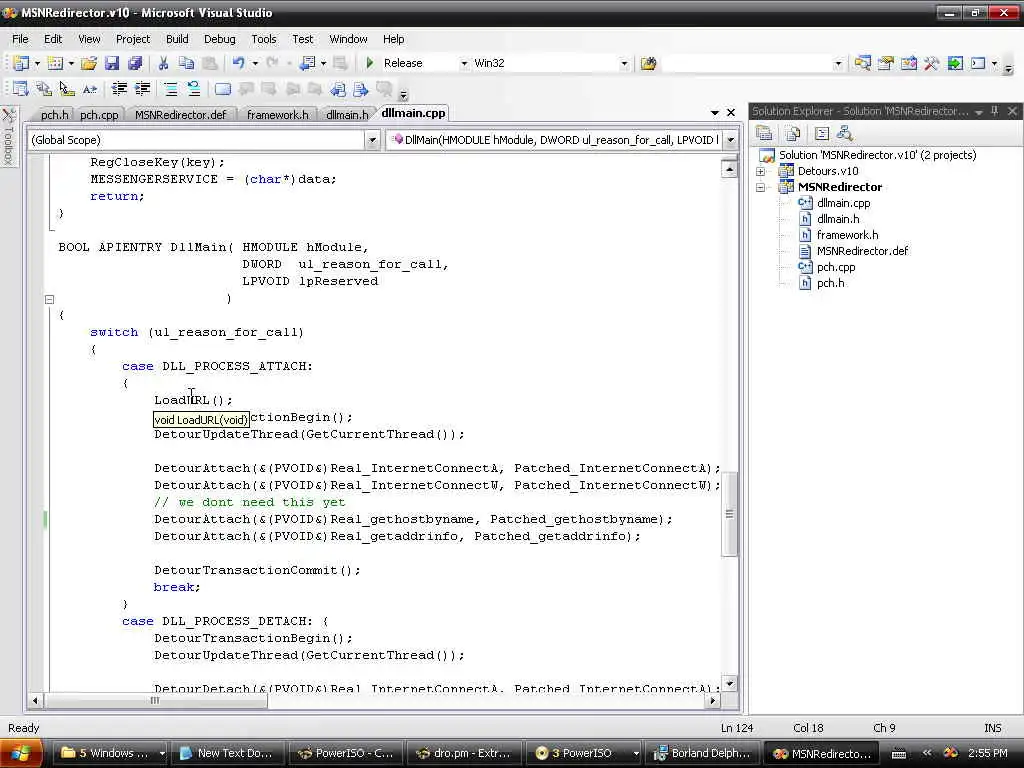Open the Tools menu
This screenshot has height=768, width=1024.
click(x=264, y=39)
